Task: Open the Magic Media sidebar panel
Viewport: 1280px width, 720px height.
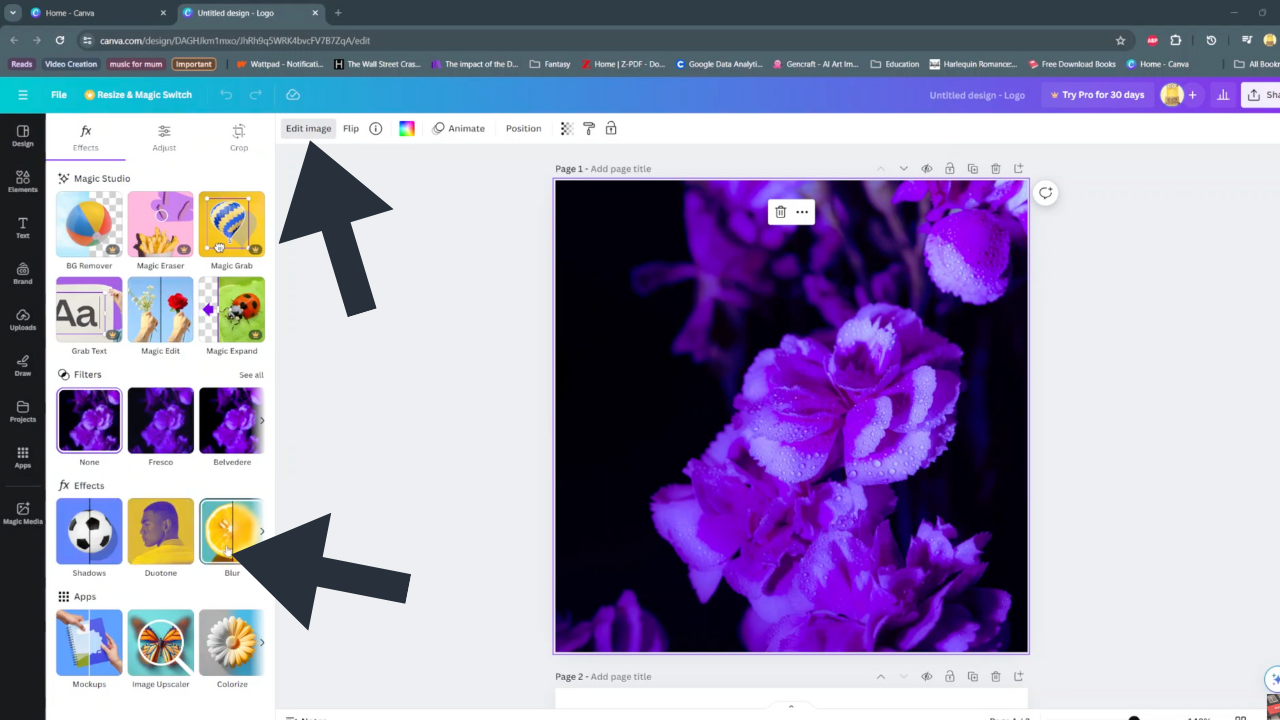Action: click(x=22, y=513)
